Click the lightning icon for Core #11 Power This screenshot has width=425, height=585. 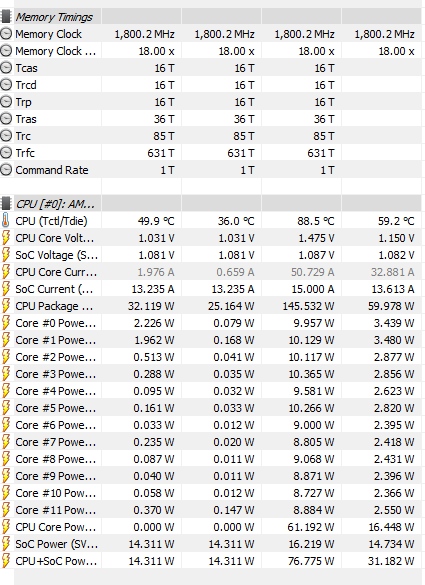pos(6,510)
